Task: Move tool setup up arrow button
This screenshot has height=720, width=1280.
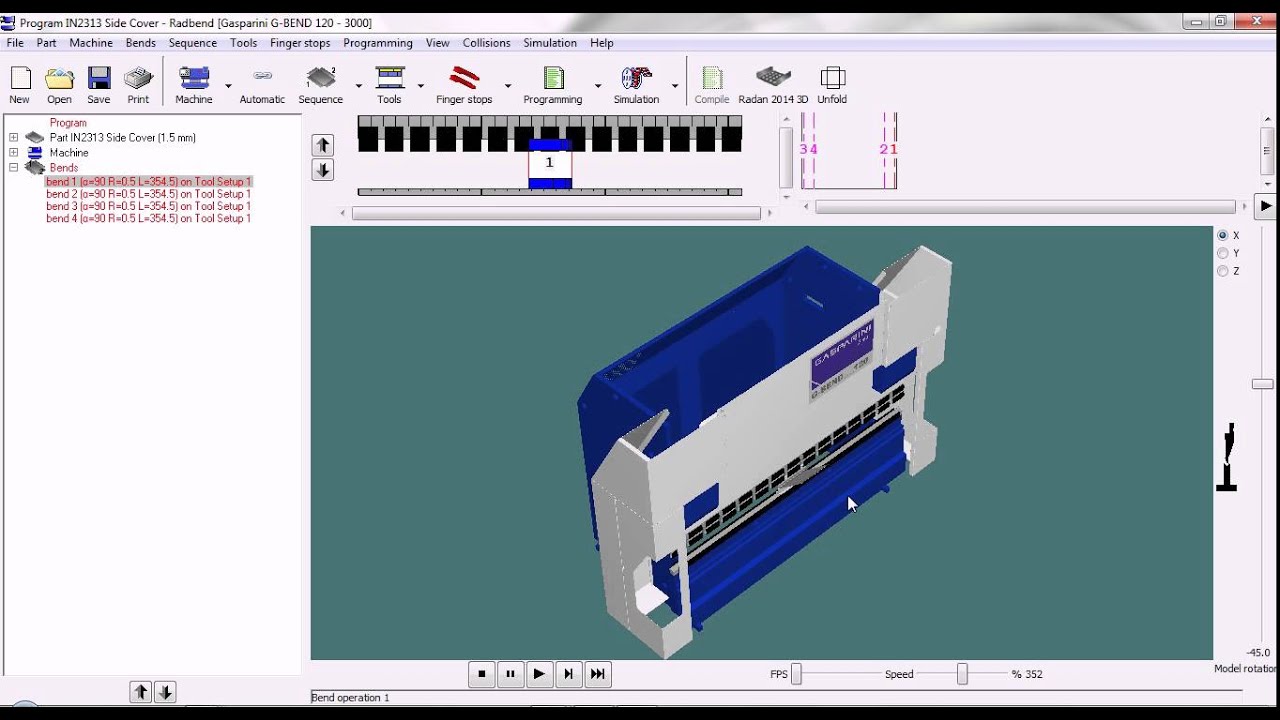Action: coord(322,145)
